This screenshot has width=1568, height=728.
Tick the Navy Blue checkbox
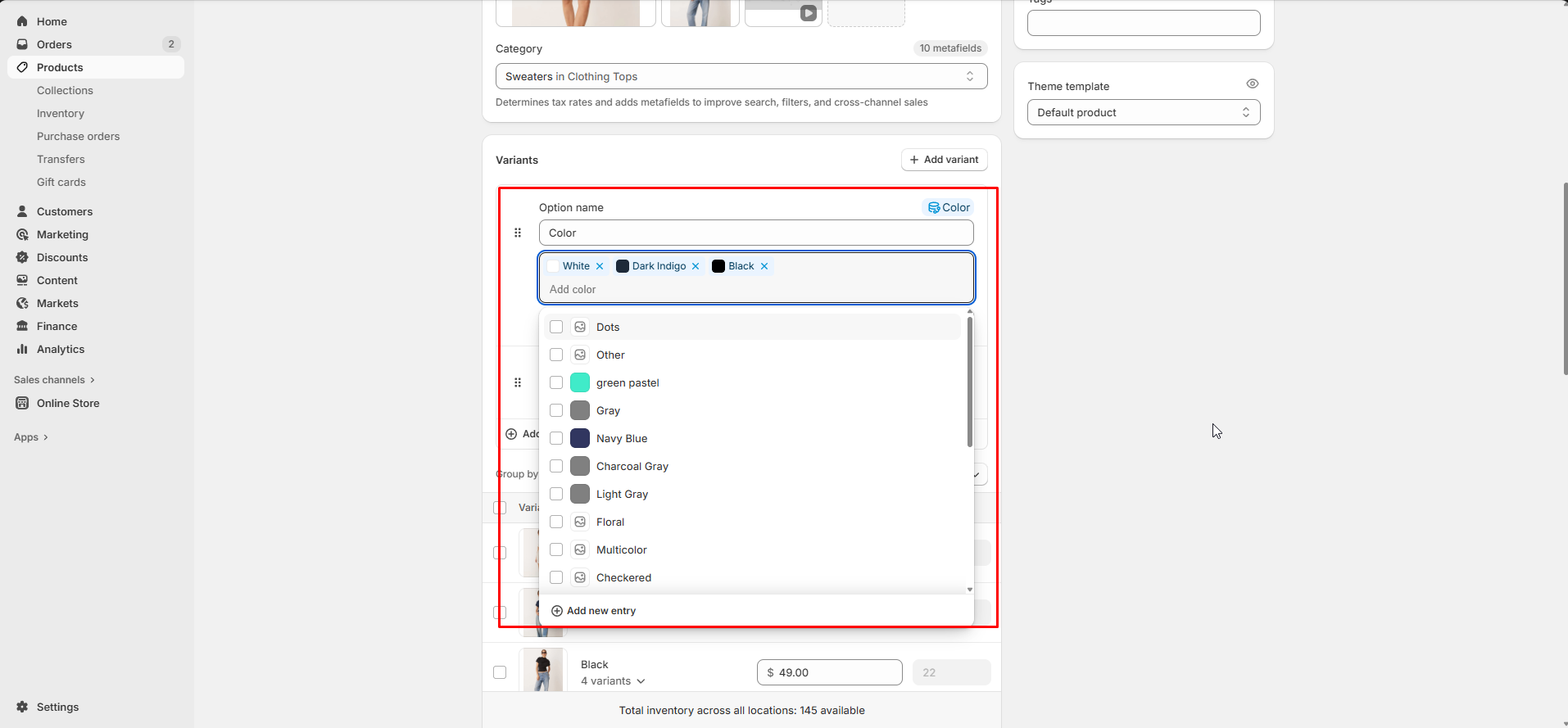[556, 438]
